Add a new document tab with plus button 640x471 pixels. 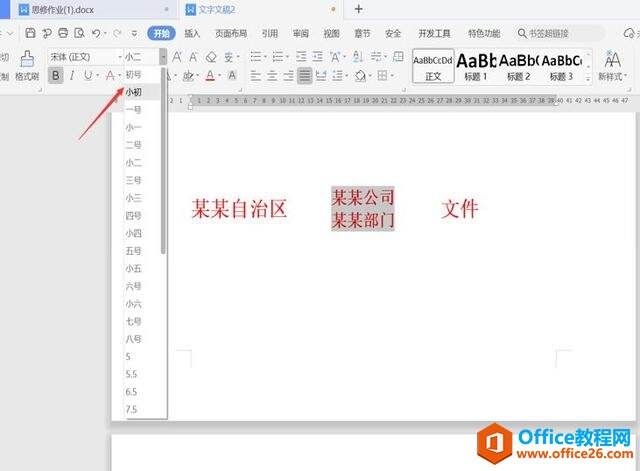point(358,9)
